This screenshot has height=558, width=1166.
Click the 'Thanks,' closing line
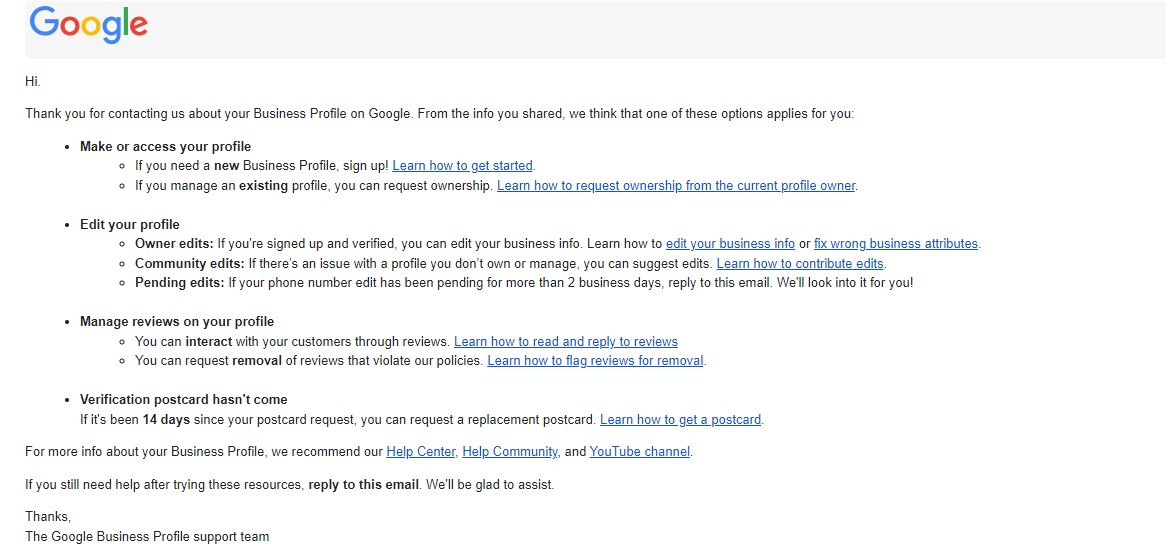(x=48, y=517)
